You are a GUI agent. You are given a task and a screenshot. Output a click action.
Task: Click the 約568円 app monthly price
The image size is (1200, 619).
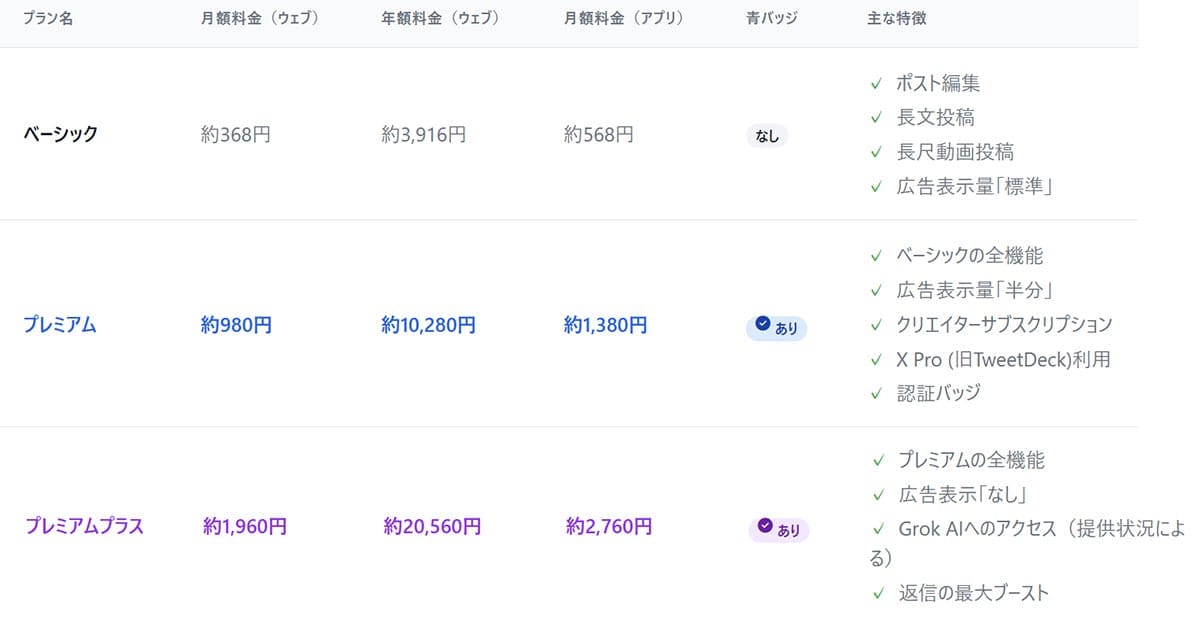tap(599, 134)
